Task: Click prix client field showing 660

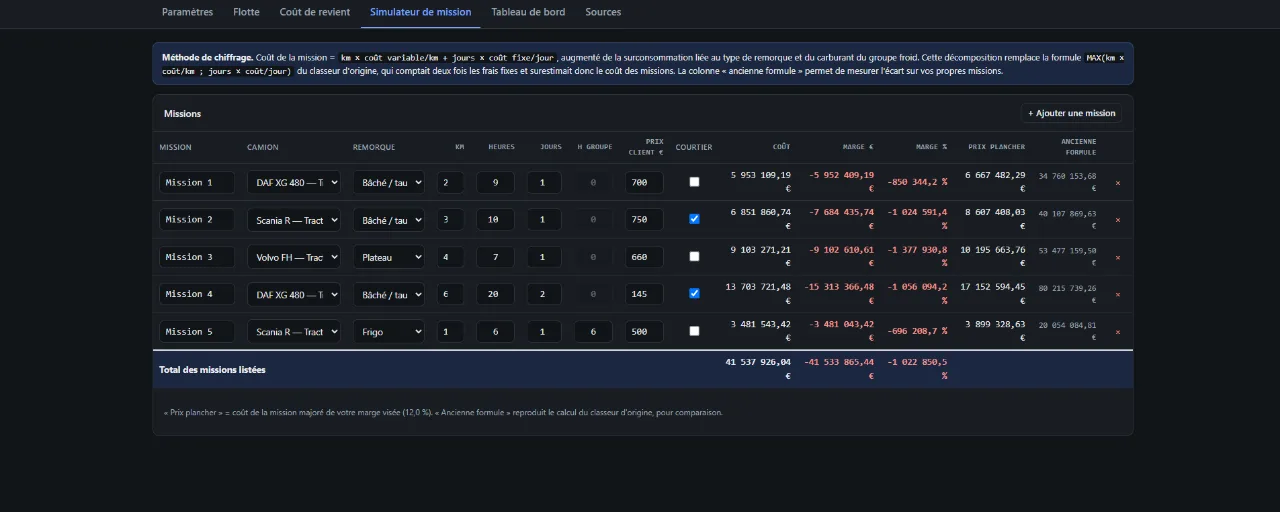Action: [x=644, y=257]
